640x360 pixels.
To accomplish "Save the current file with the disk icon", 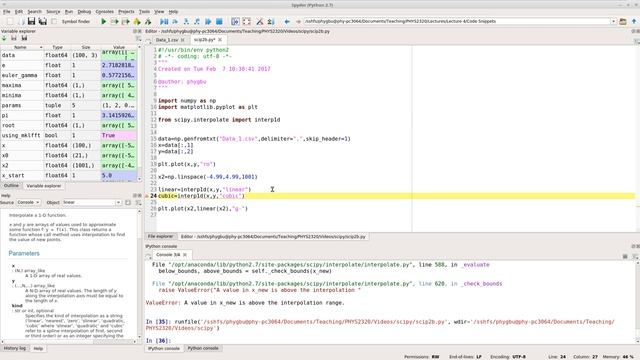I will click(31, 21).
